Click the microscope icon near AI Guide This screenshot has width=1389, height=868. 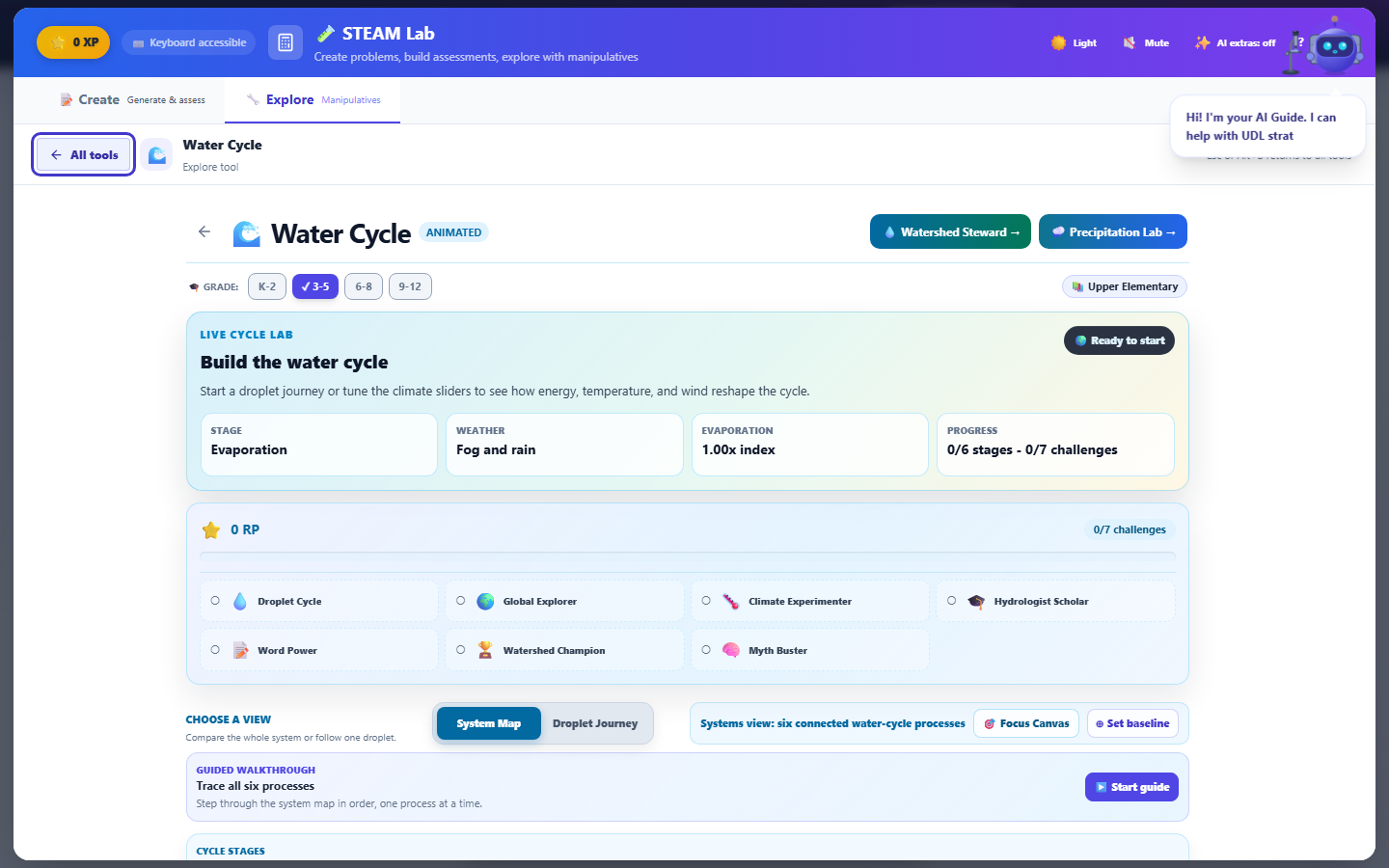click(1293, 53)
